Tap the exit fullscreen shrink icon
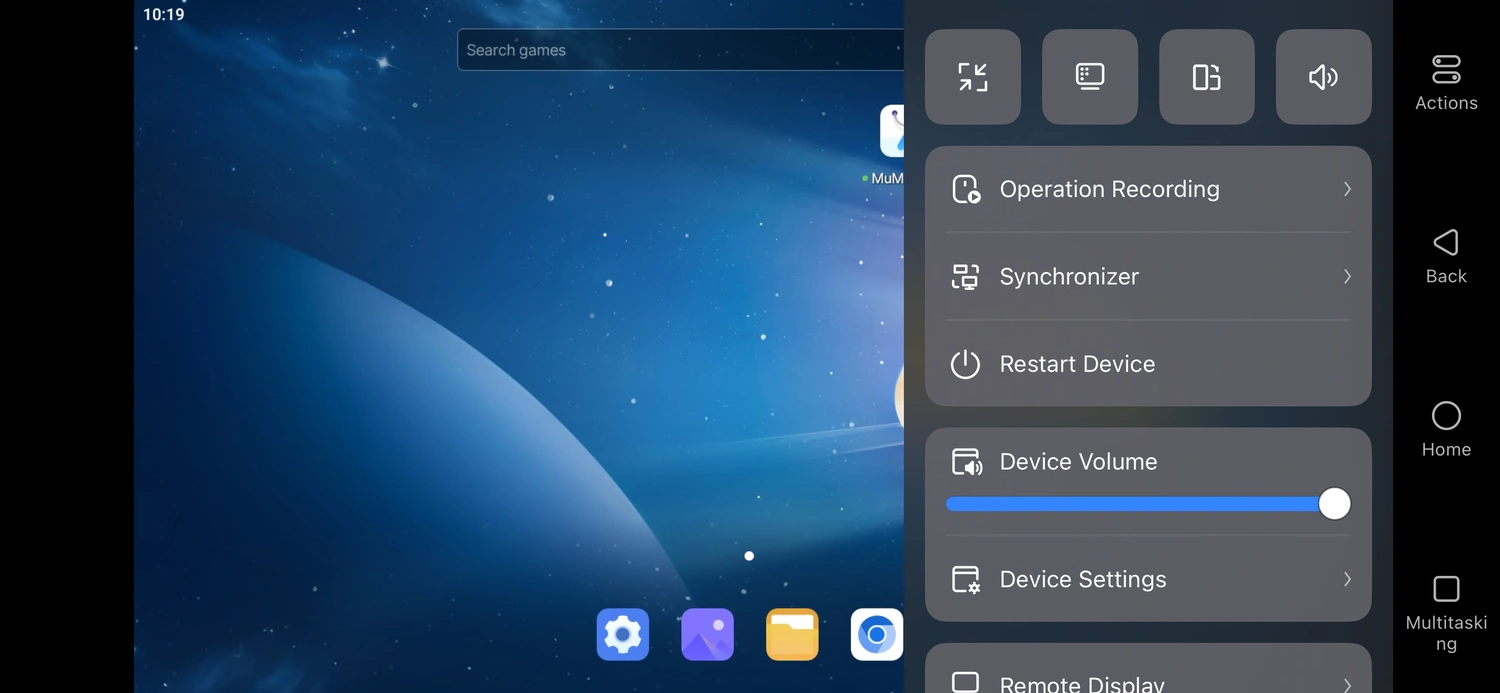This screenshot has height=693, width=1500. (973, 77)
